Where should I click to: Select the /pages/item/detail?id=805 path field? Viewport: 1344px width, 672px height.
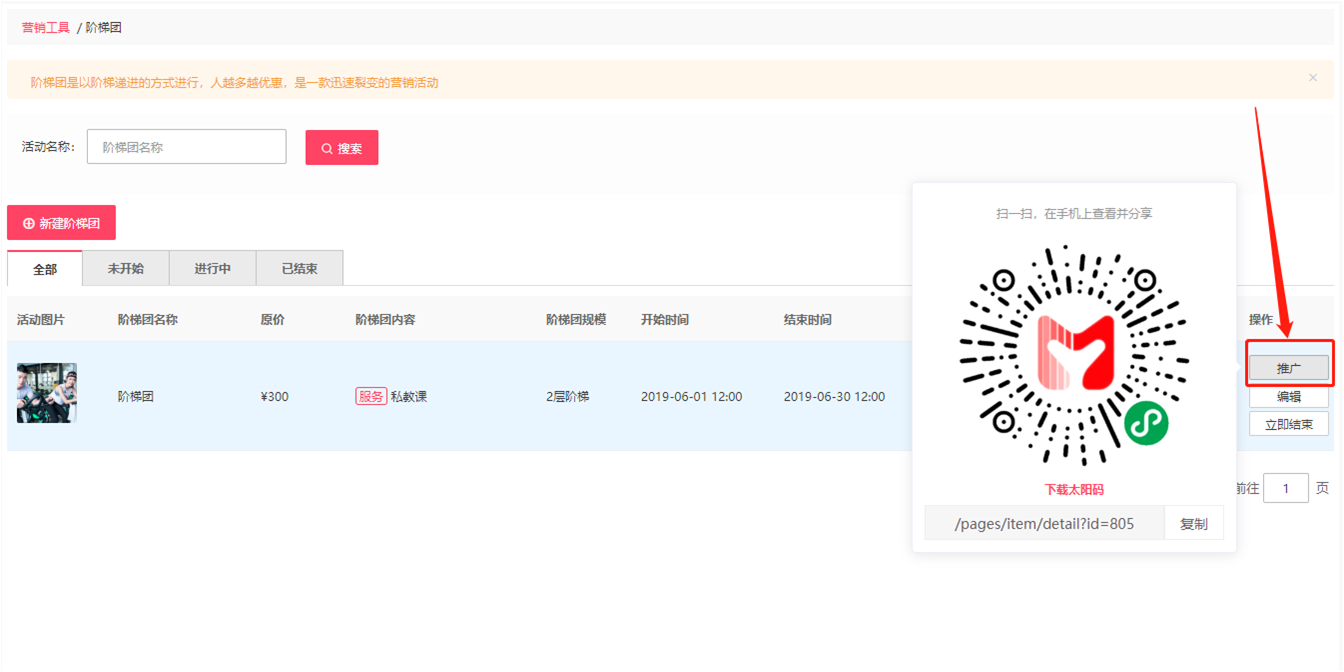[x=1044, y=523]
